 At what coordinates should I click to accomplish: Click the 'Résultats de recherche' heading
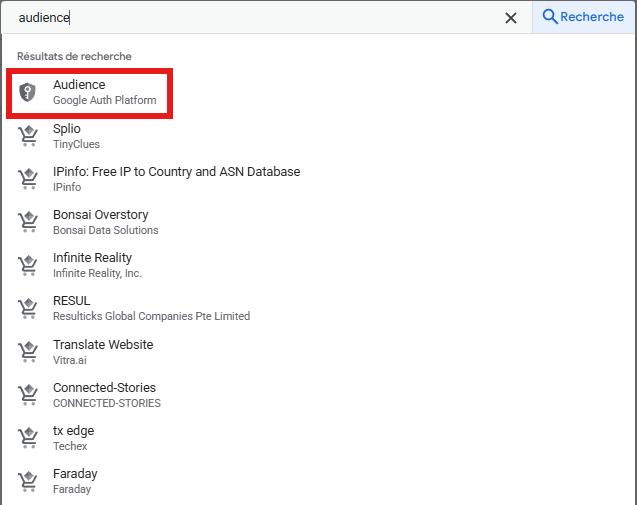point(74,56)
